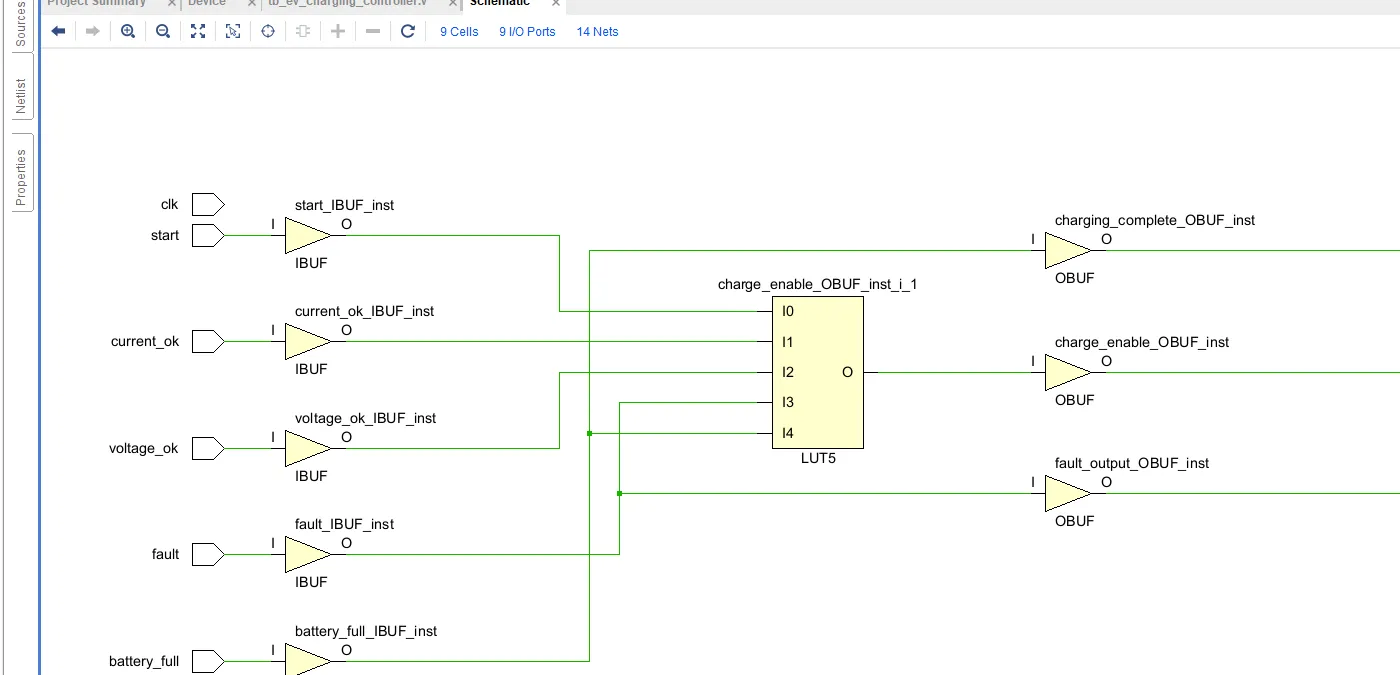The image size is (1400, 675).
Task: Click the charge_enable_OBUF_inst_i_1 label
Action: coord(817,285)
